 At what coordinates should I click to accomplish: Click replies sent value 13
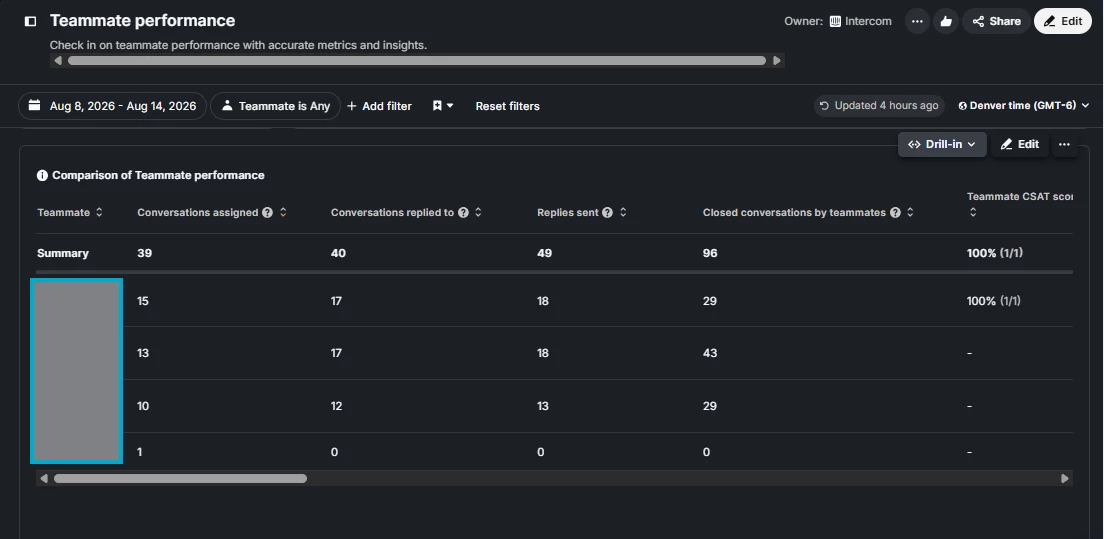(x=543, y=406)
